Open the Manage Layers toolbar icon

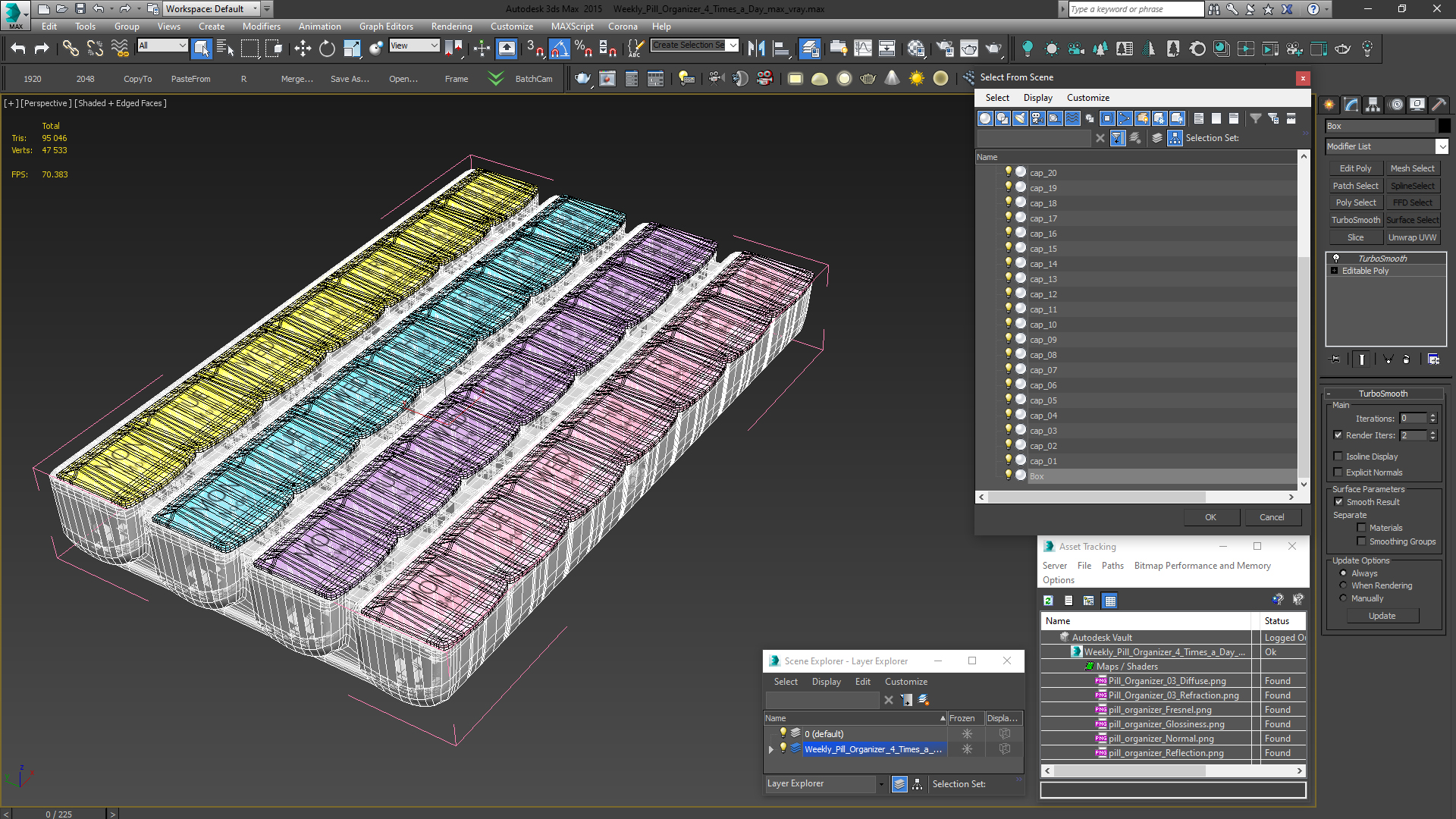point(810,49)
